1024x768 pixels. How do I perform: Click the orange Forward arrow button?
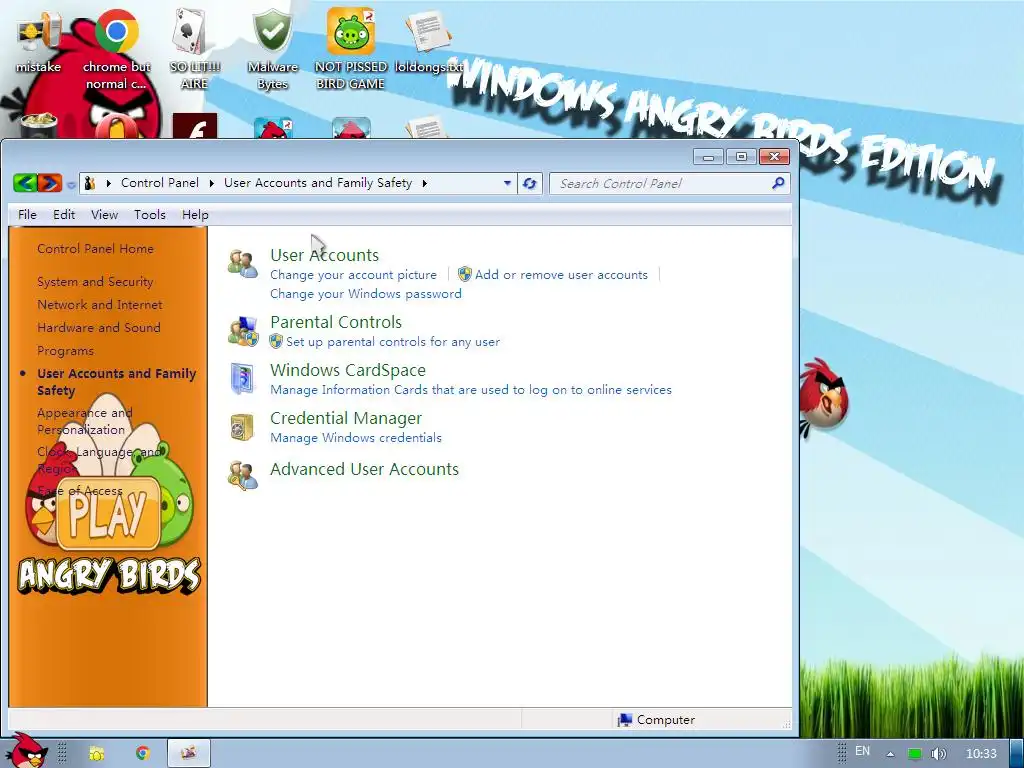click(x=49, y=183)
